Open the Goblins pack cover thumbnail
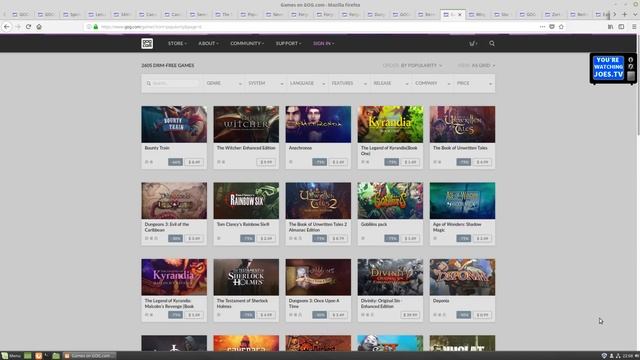 (391, 200)
